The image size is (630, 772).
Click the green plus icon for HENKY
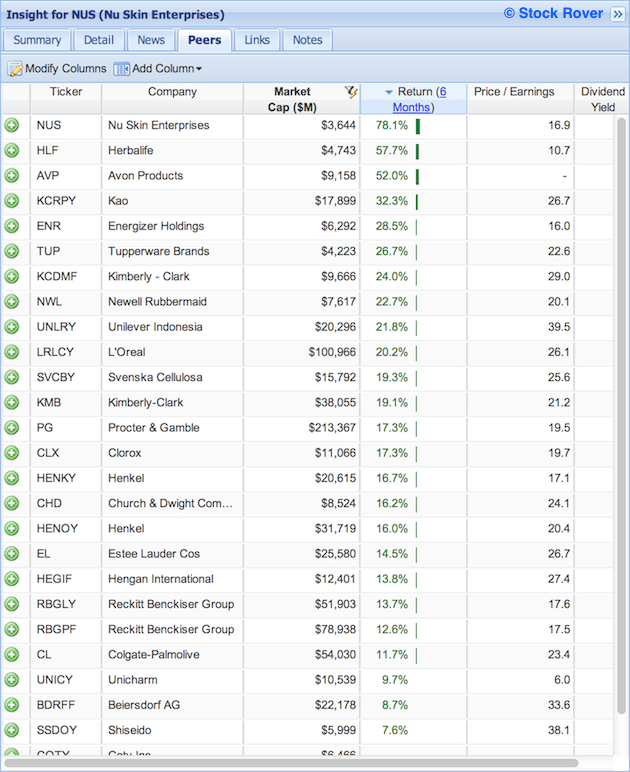point(11,478)
